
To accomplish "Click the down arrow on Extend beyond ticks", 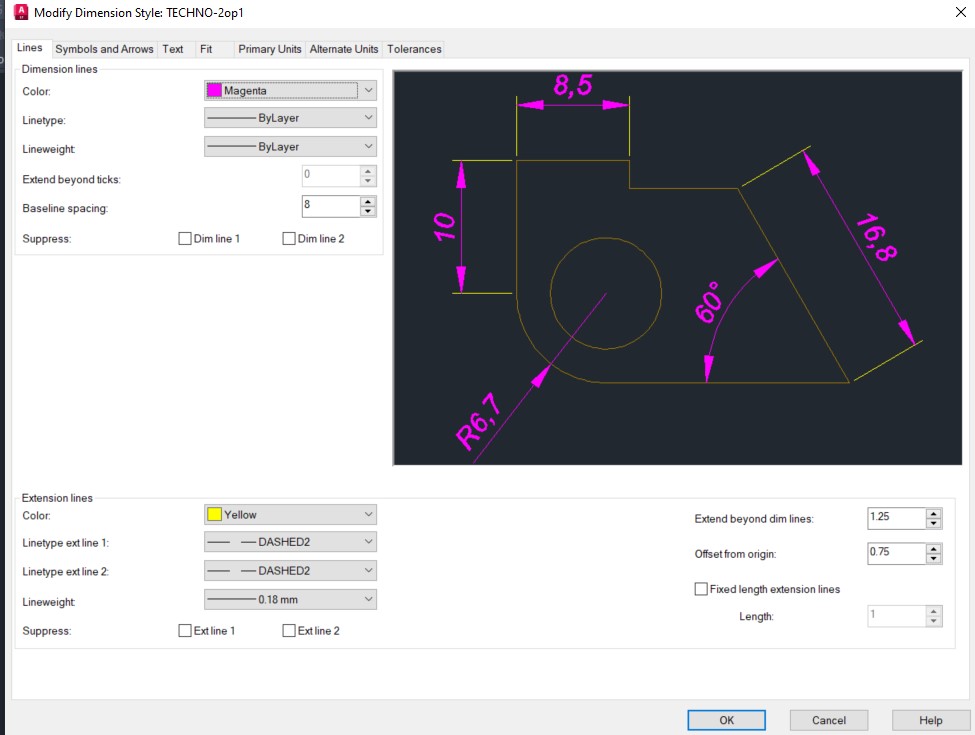I will [x=368, y=182].
